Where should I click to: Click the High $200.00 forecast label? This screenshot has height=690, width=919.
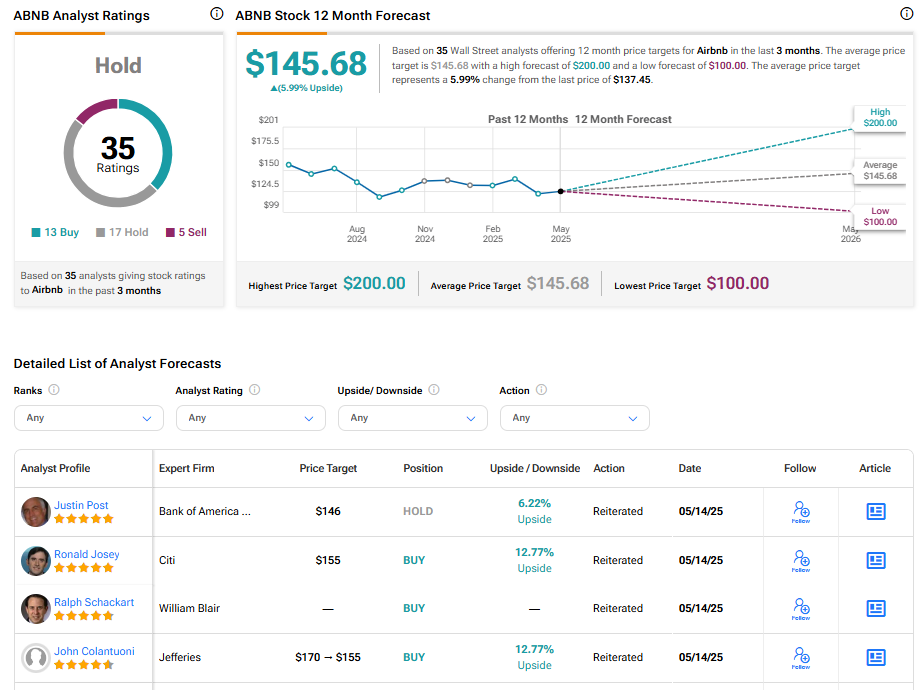pos(880,117)
